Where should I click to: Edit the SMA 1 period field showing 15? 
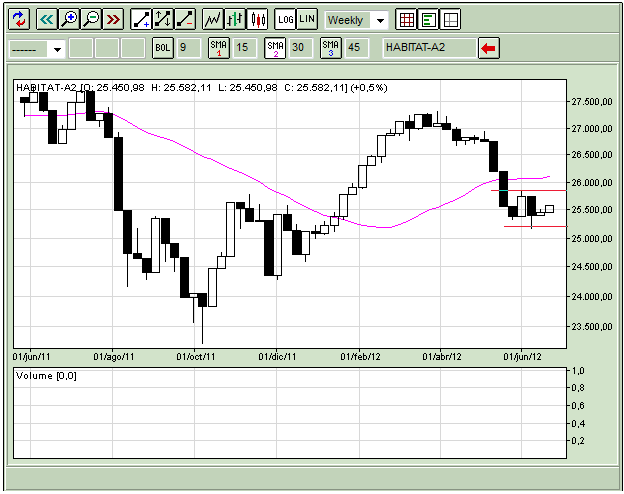[244, 48]
